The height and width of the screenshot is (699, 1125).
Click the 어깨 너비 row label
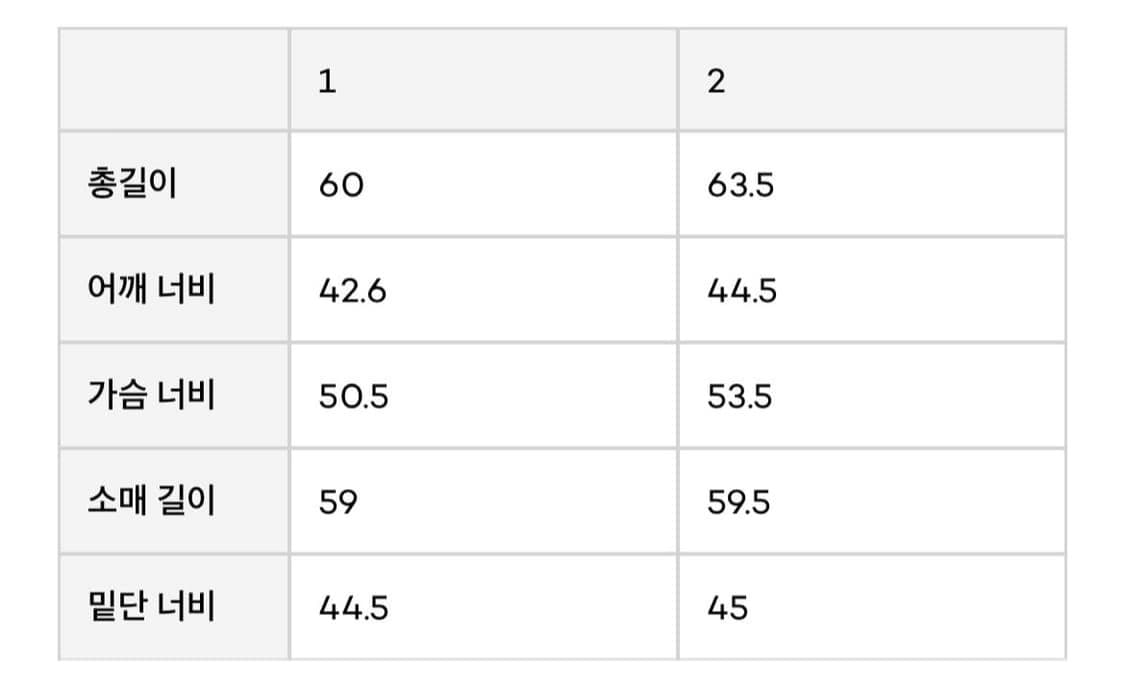(151, 288)
